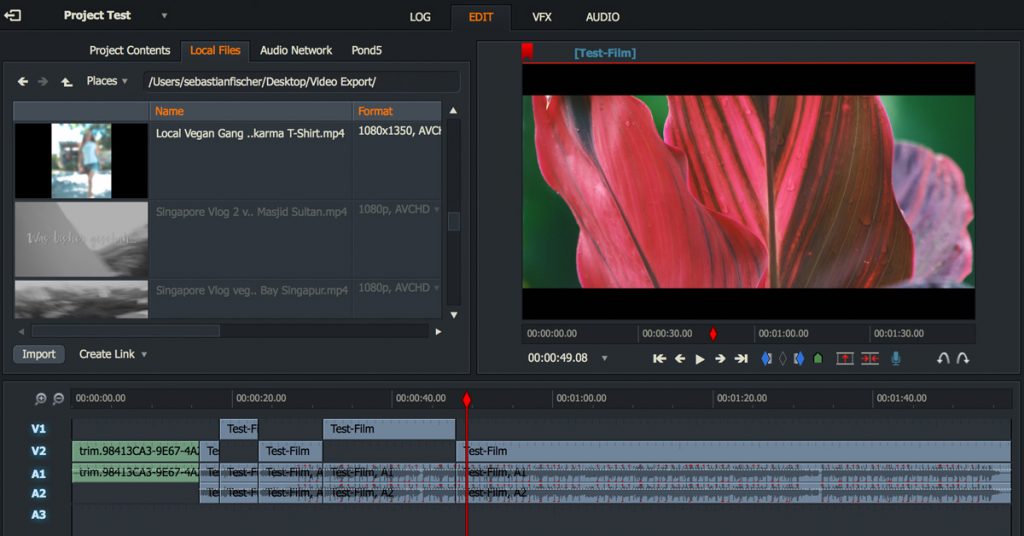Click the Video Export folder path field
Viewport: 1024px width, 536px height.
pyautogui.click(x=301, y=82)
